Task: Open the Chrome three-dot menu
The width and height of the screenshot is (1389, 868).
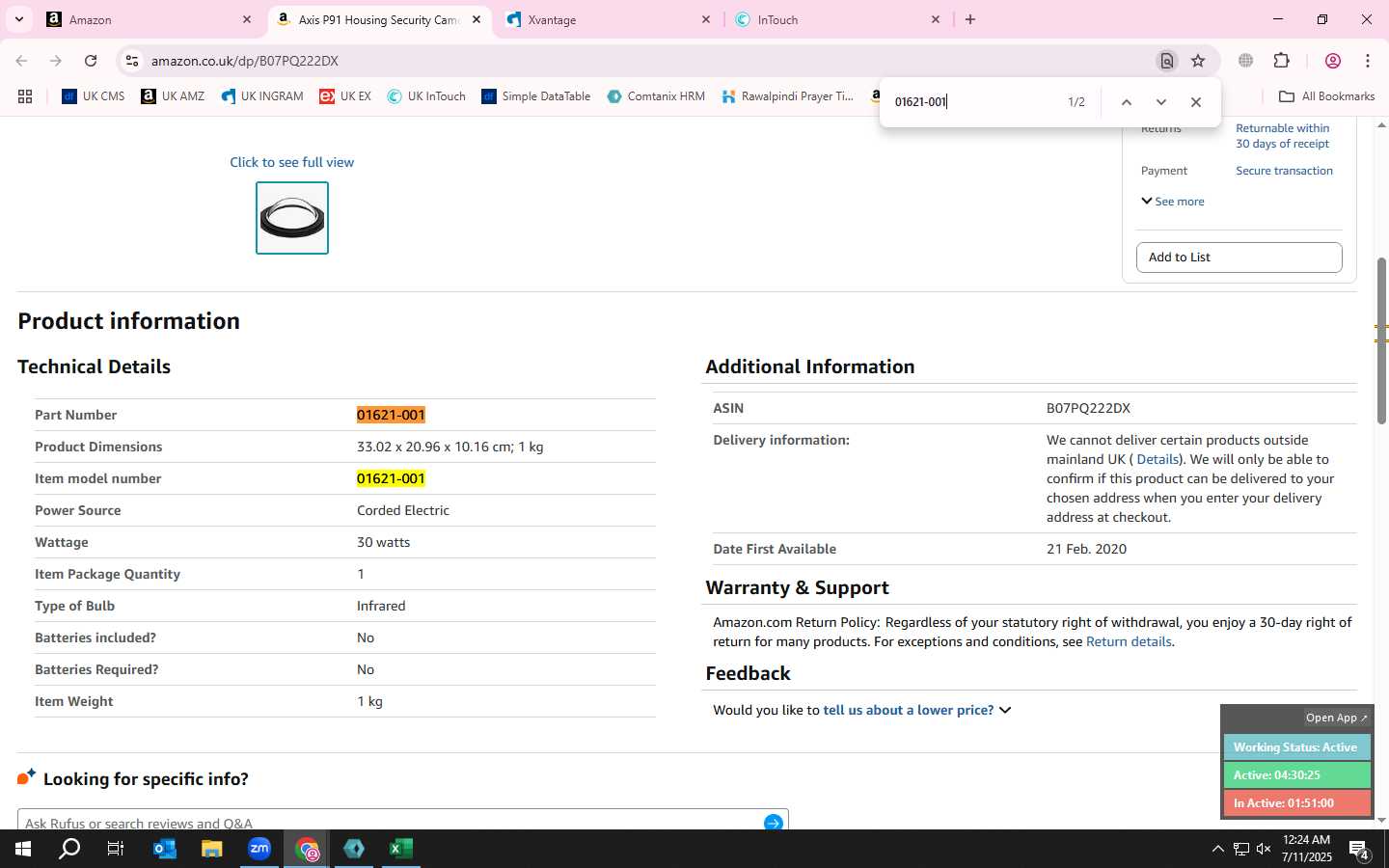Action: tap(1368, 61)
